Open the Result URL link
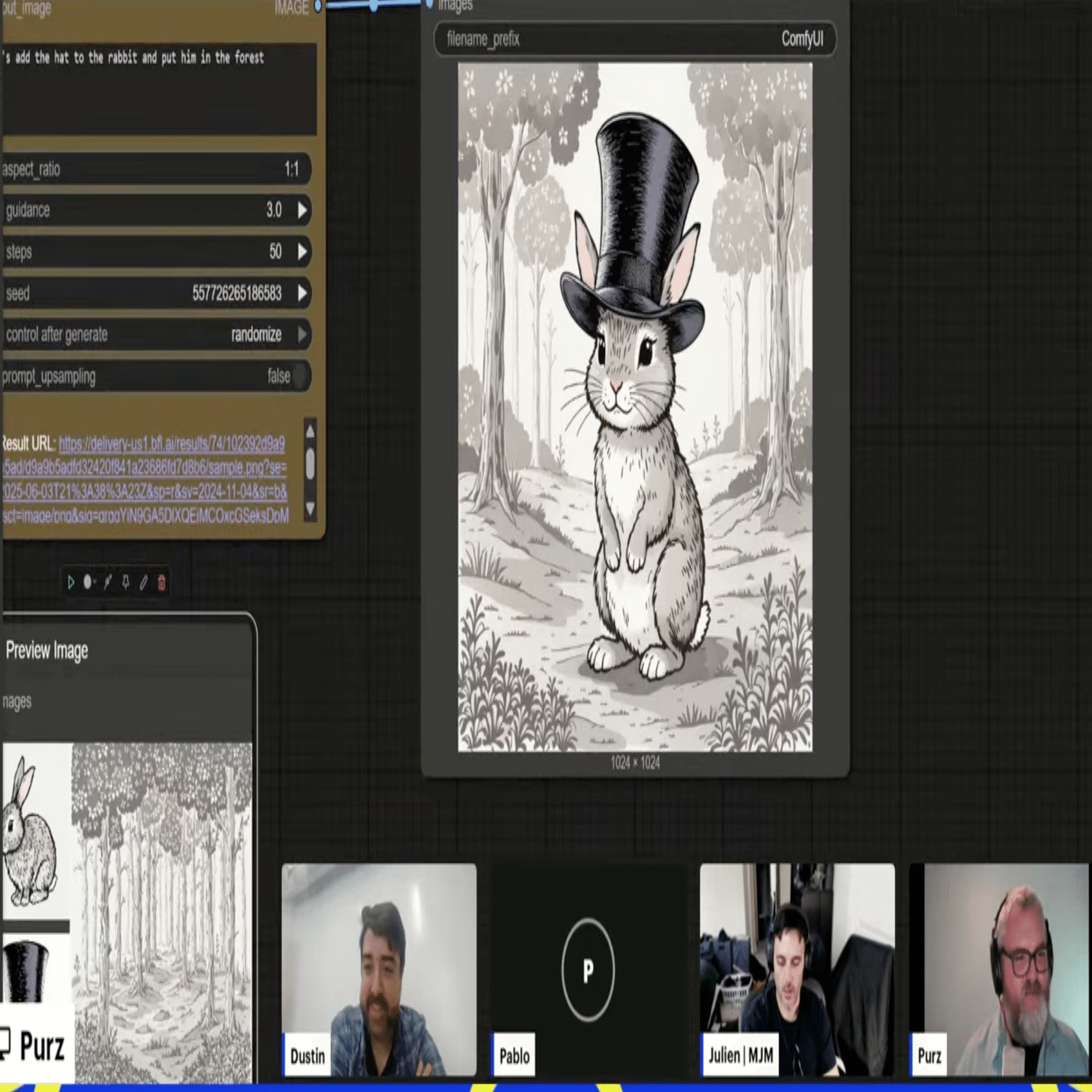This screenshot has height=1092, width=1092. coord(146,480)
